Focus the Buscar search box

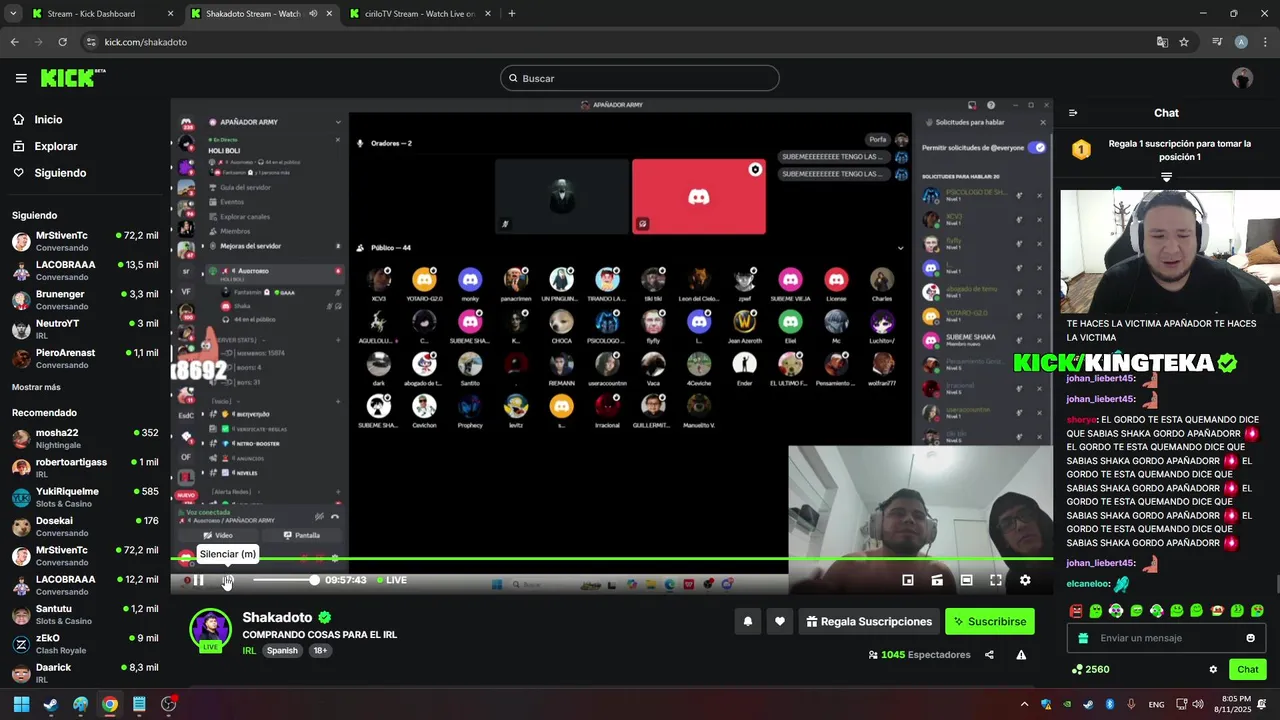(640, 78)
